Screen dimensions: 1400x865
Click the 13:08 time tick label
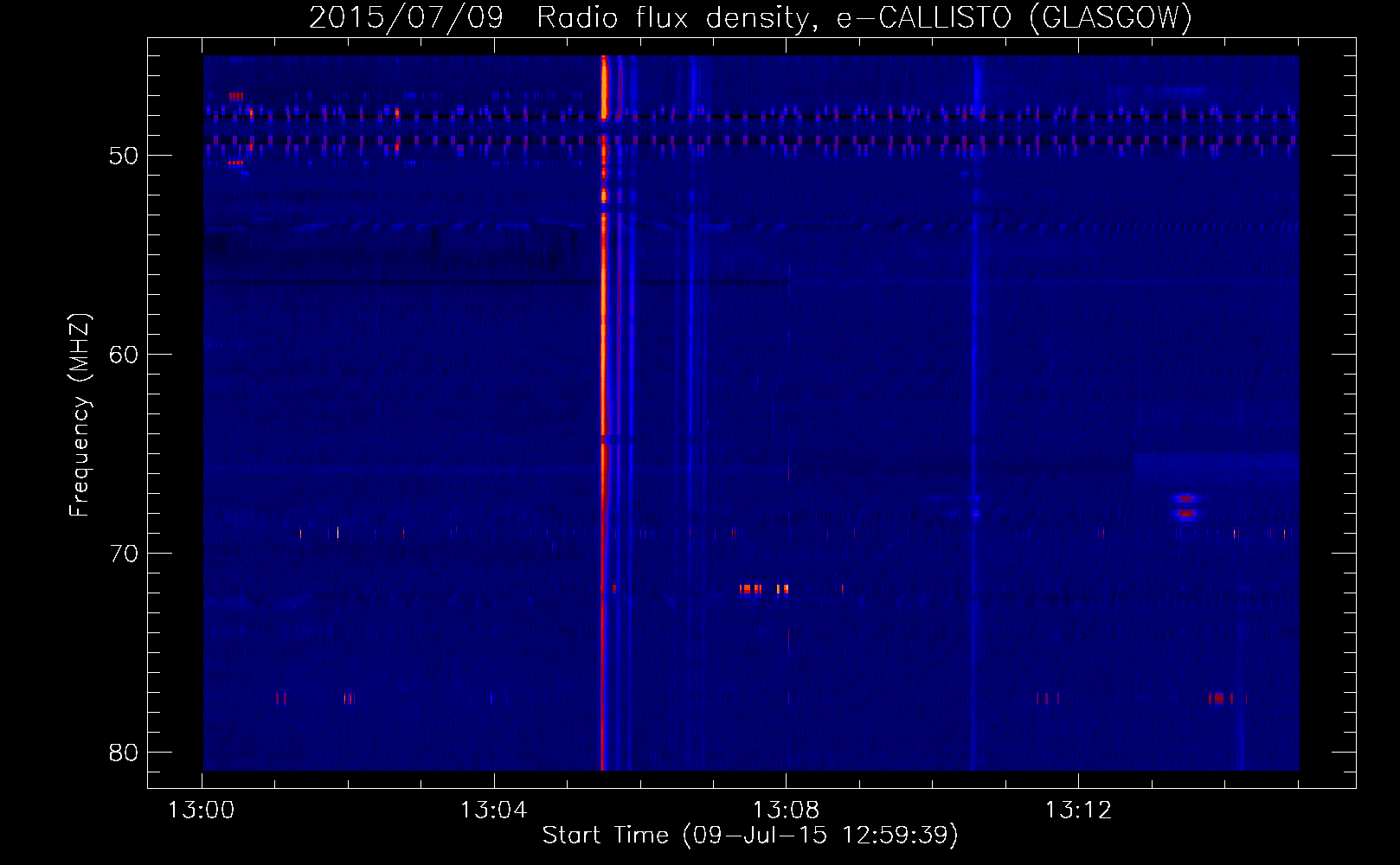pos(786,811)
